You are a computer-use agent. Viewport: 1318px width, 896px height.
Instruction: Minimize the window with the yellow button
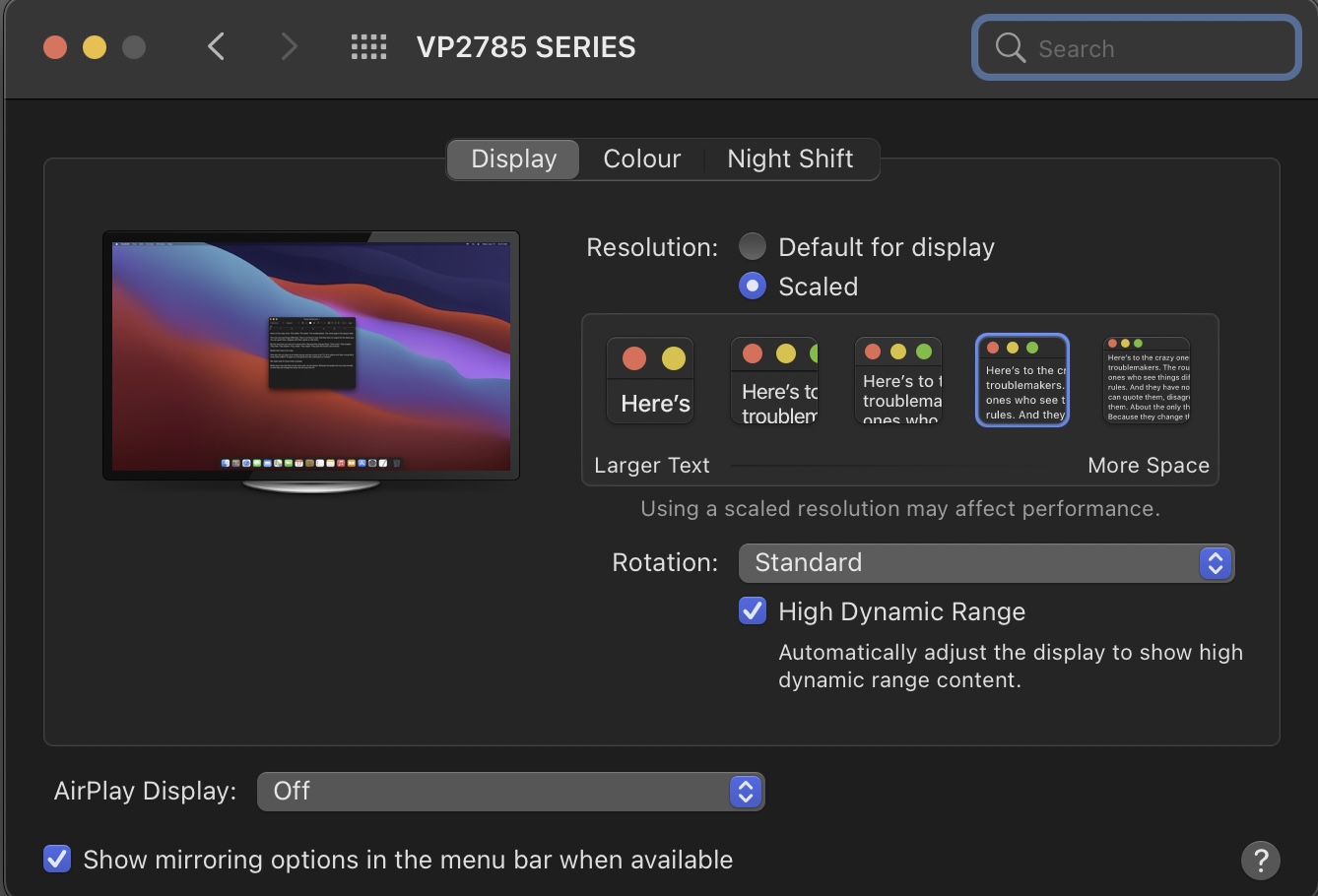[95, 46]
